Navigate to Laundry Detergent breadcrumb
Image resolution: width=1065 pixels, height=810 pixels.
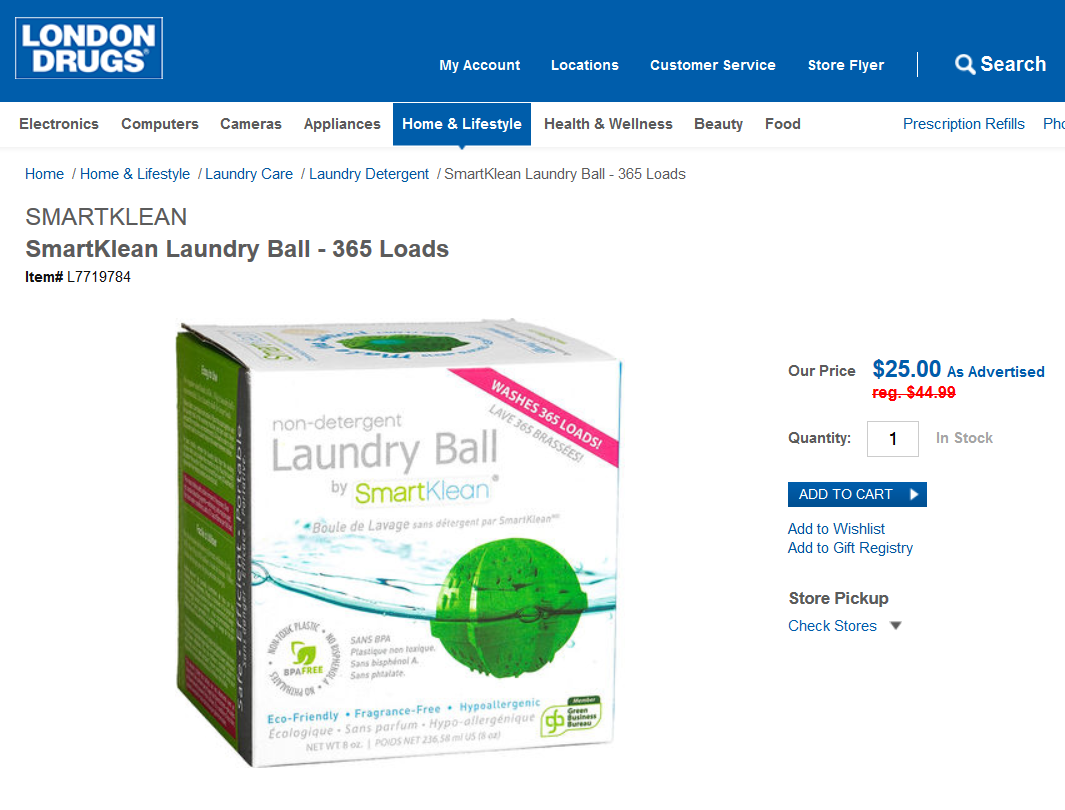pyautogui.click(x=369, y=174)
